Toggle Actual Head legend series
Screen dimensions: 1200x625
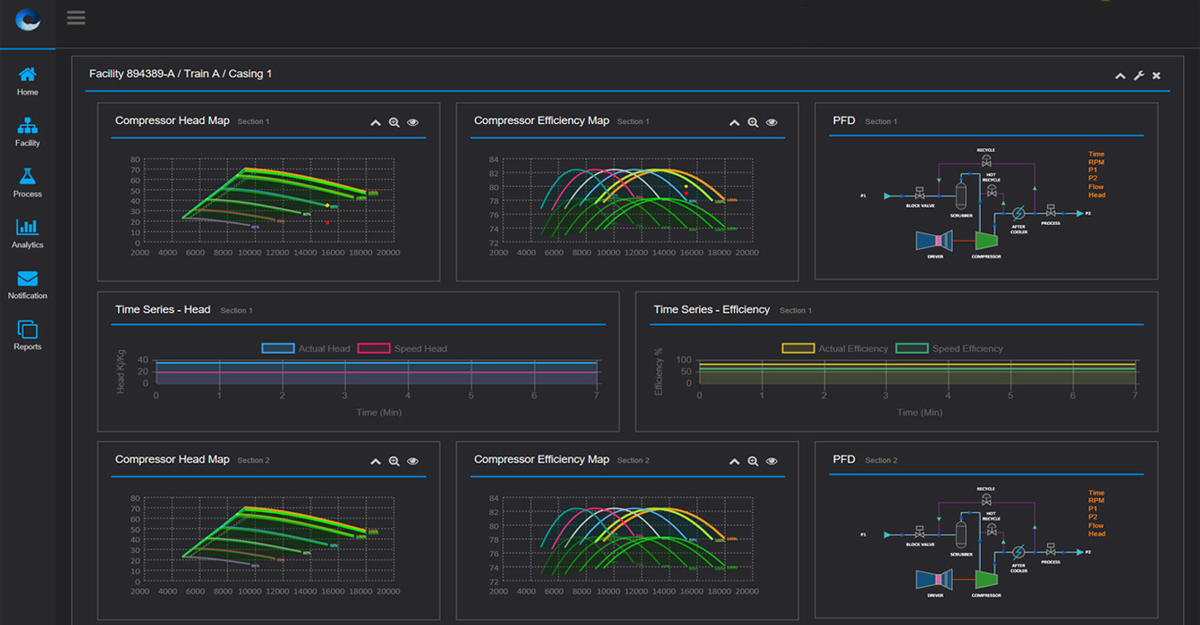[277, 348]
